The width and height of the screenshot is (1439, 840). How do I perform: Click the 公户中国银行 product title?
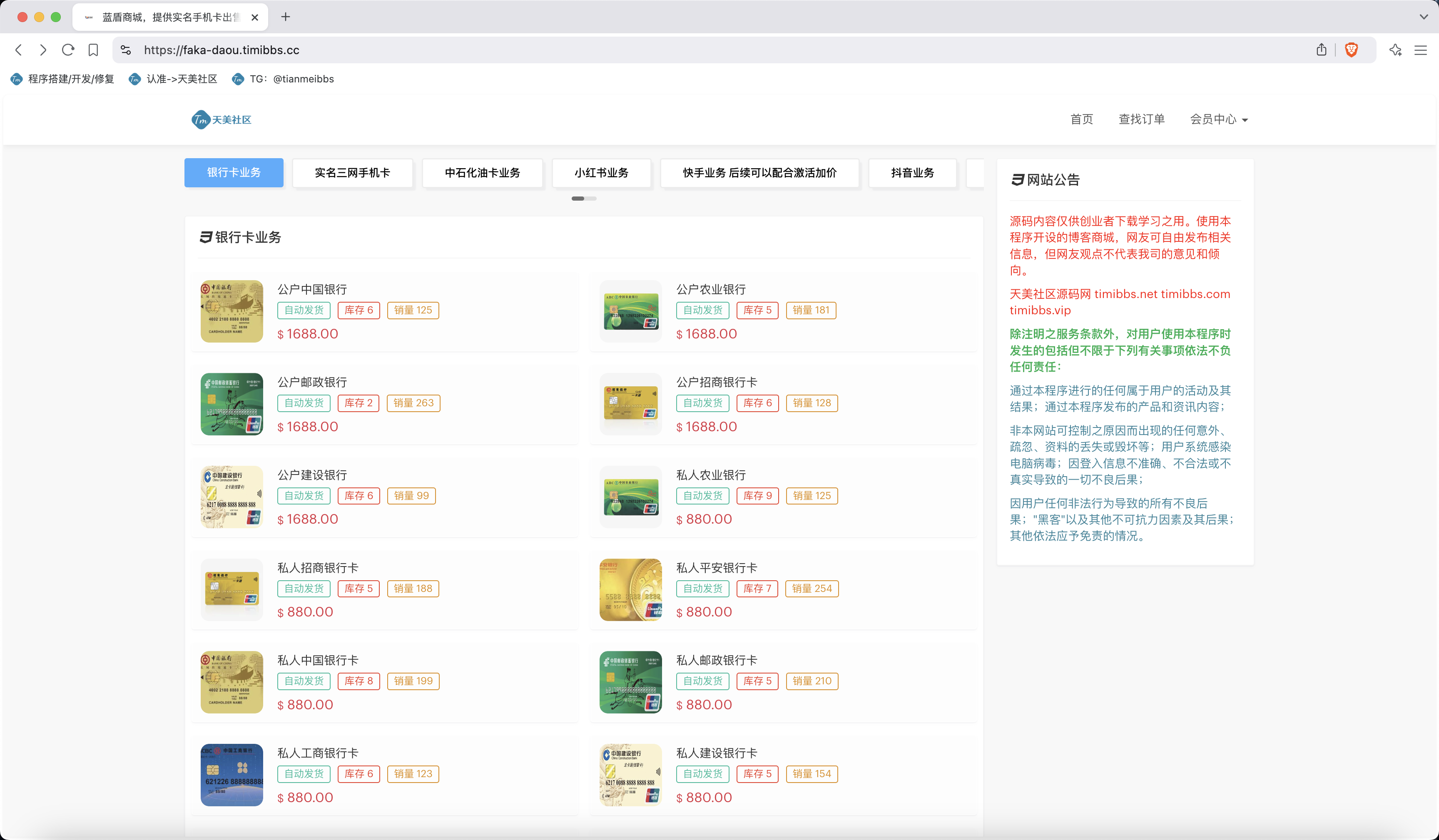(312, 290)
